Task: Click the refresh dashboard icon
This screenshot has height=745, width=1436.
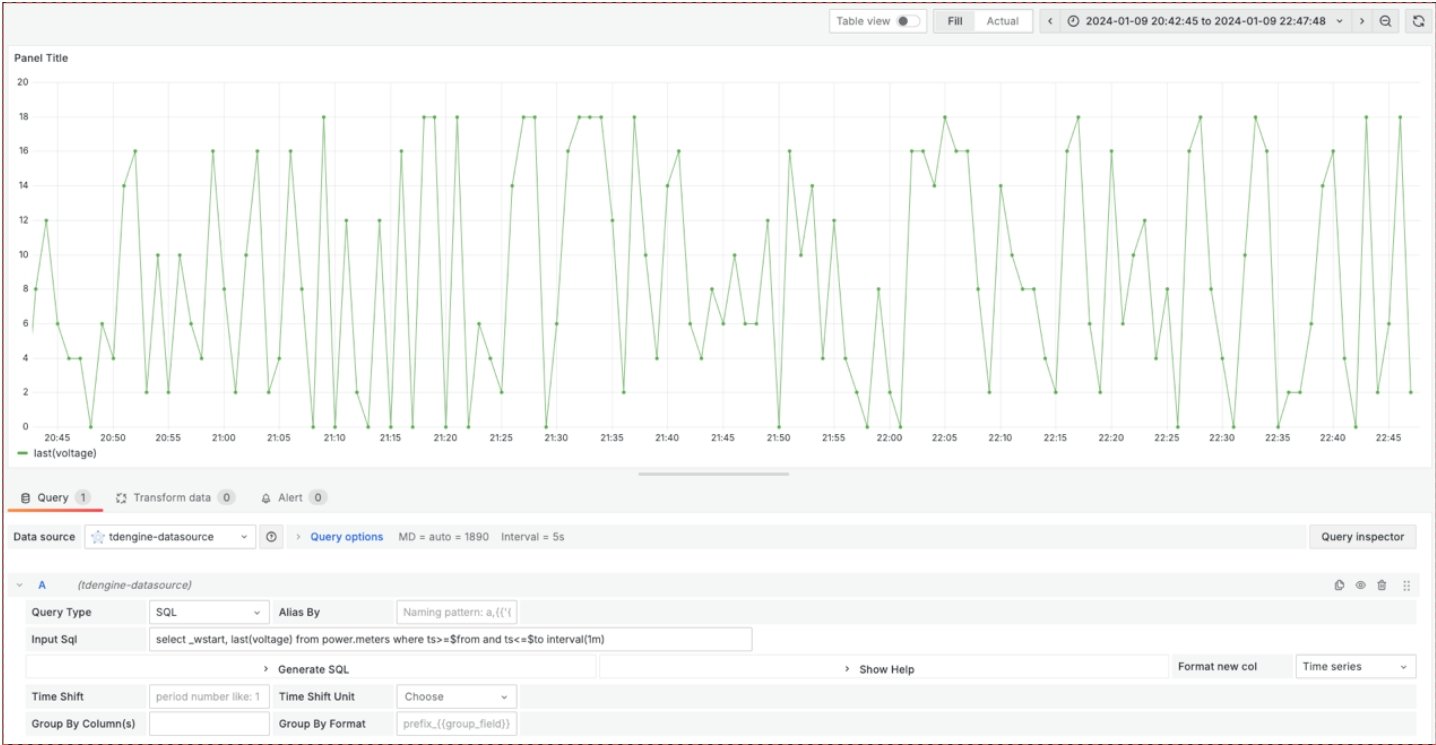Action: click(1418, 21)
